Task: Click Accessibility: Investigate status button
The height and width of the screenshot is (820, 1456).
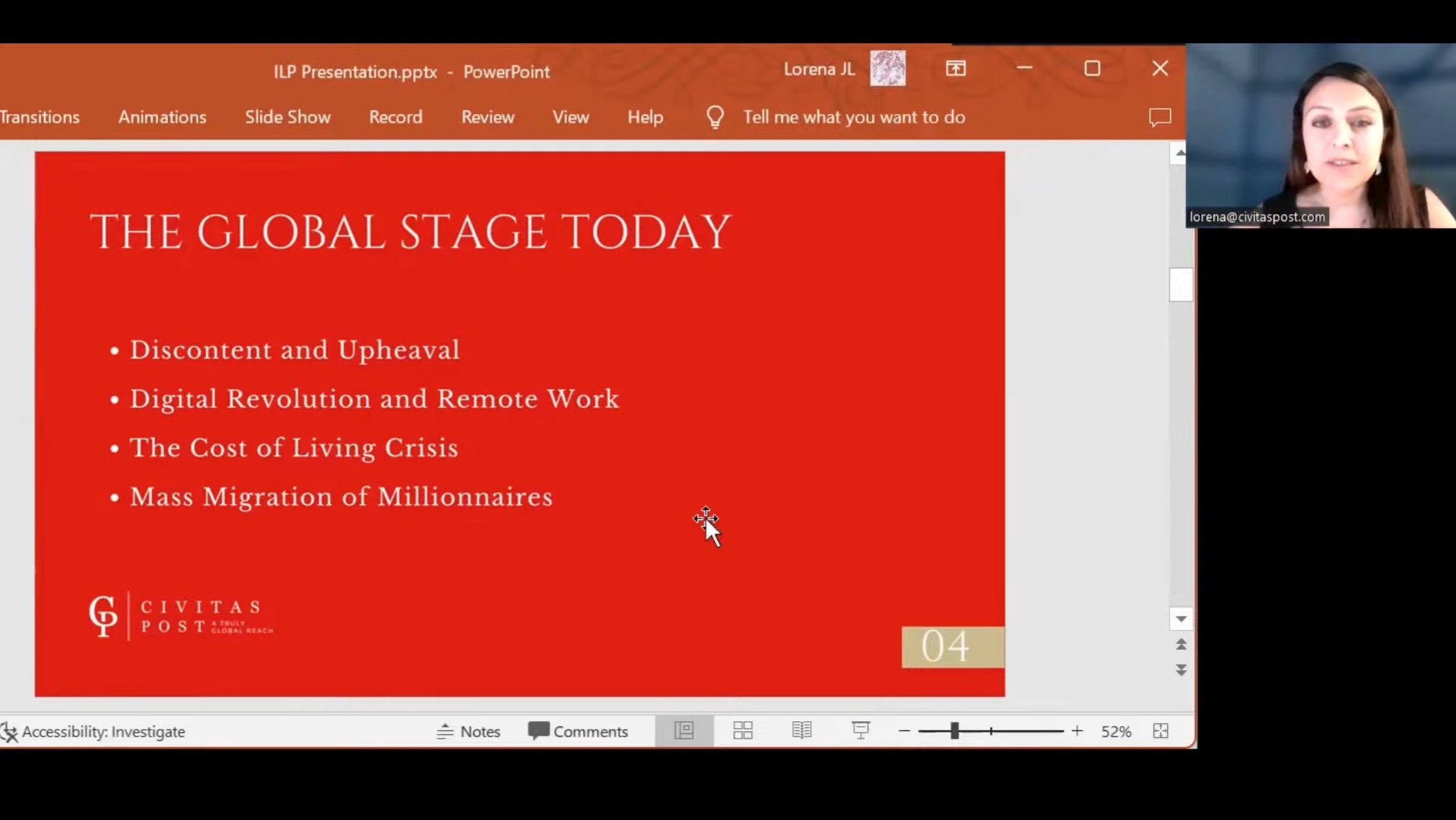Action: pos(95,731)
